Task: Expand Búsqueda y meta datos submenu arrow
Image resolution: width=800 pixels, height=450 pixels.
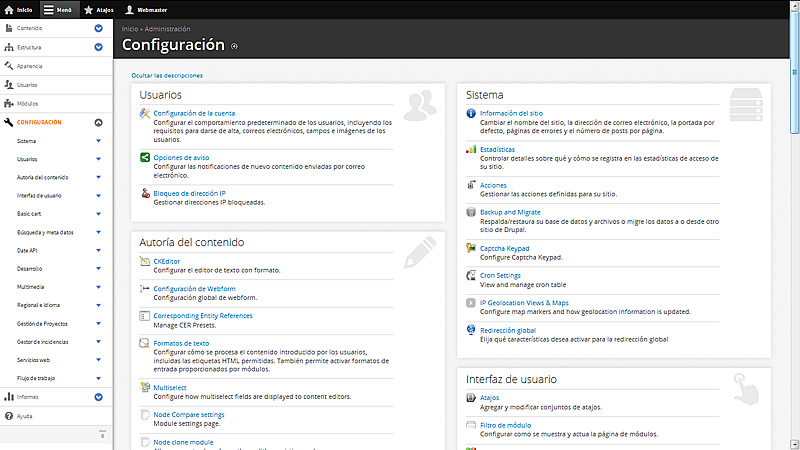Action: point(98,232)
